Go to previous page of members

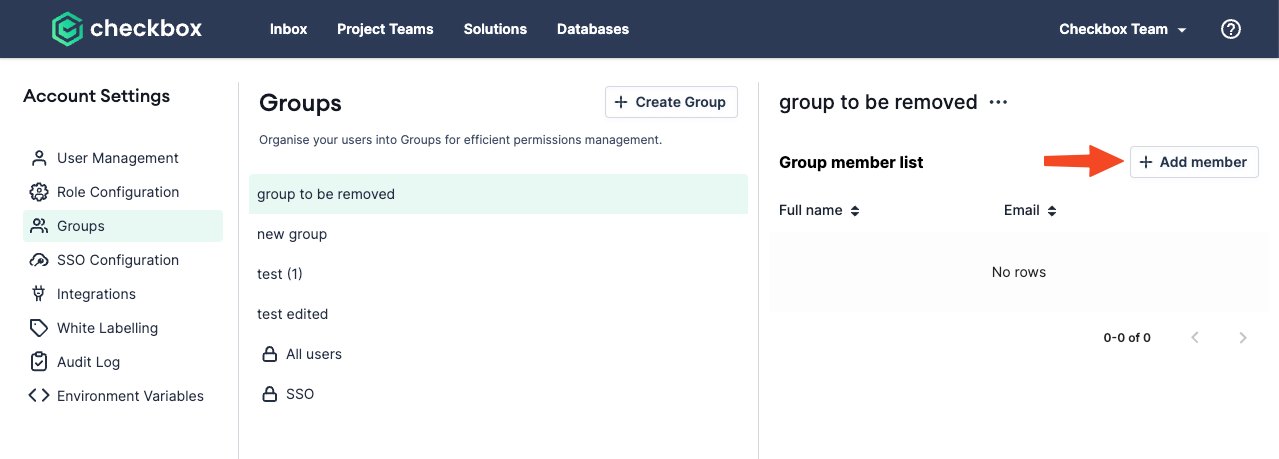coord(1195,338)
